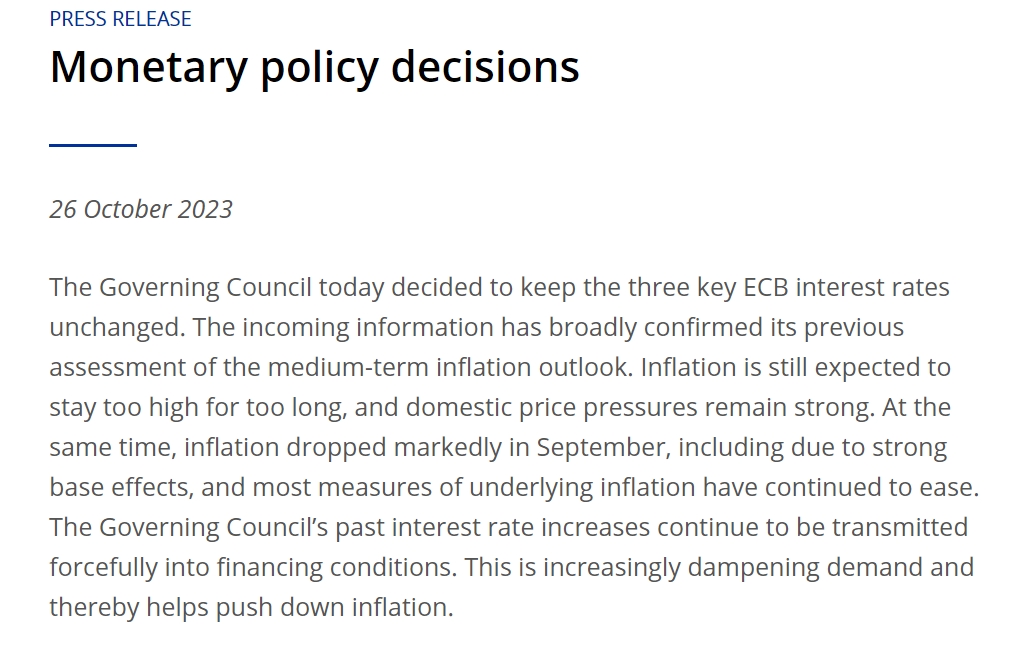Click the PRESS RELEASE label
1024x647 pixels.
[120, 19]
